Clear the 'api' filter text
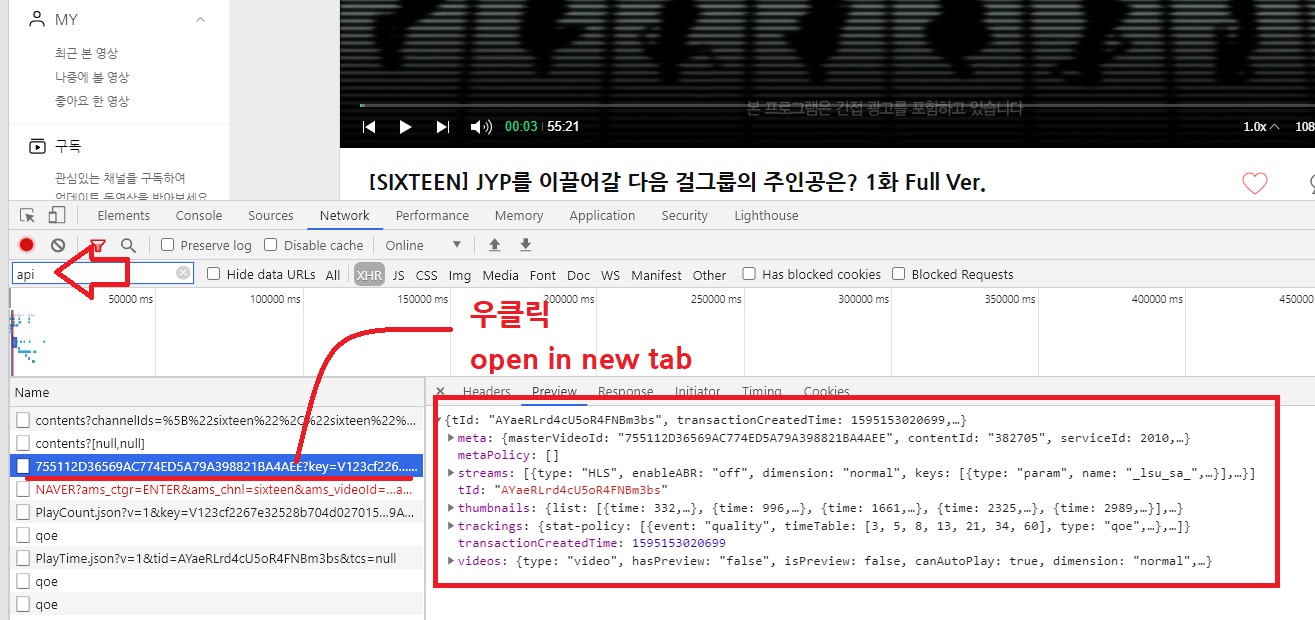 [183, 273]
